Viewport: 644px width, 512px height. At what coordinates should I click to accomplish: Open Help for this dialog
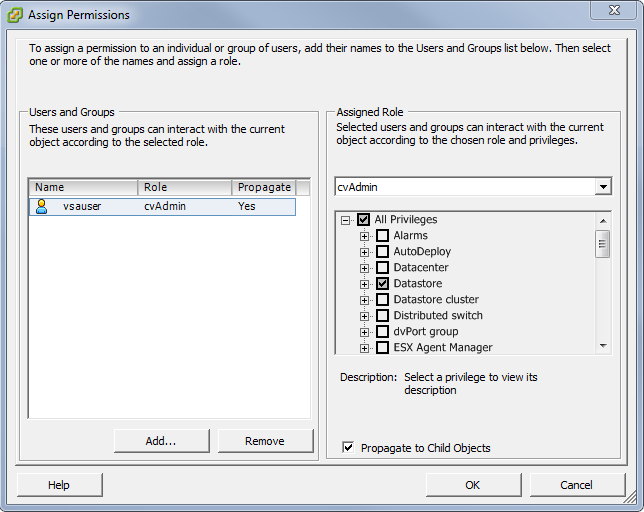[x=59, y=485]
